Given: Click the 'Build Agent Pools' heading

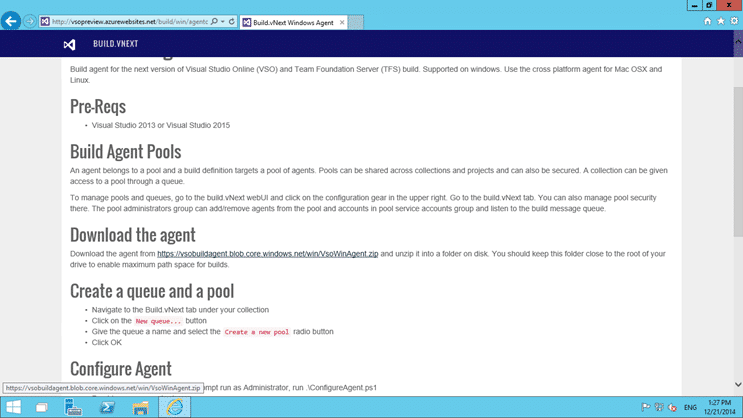Looking at the screenshot, I should pyautogui.click(x=126, y=152).
